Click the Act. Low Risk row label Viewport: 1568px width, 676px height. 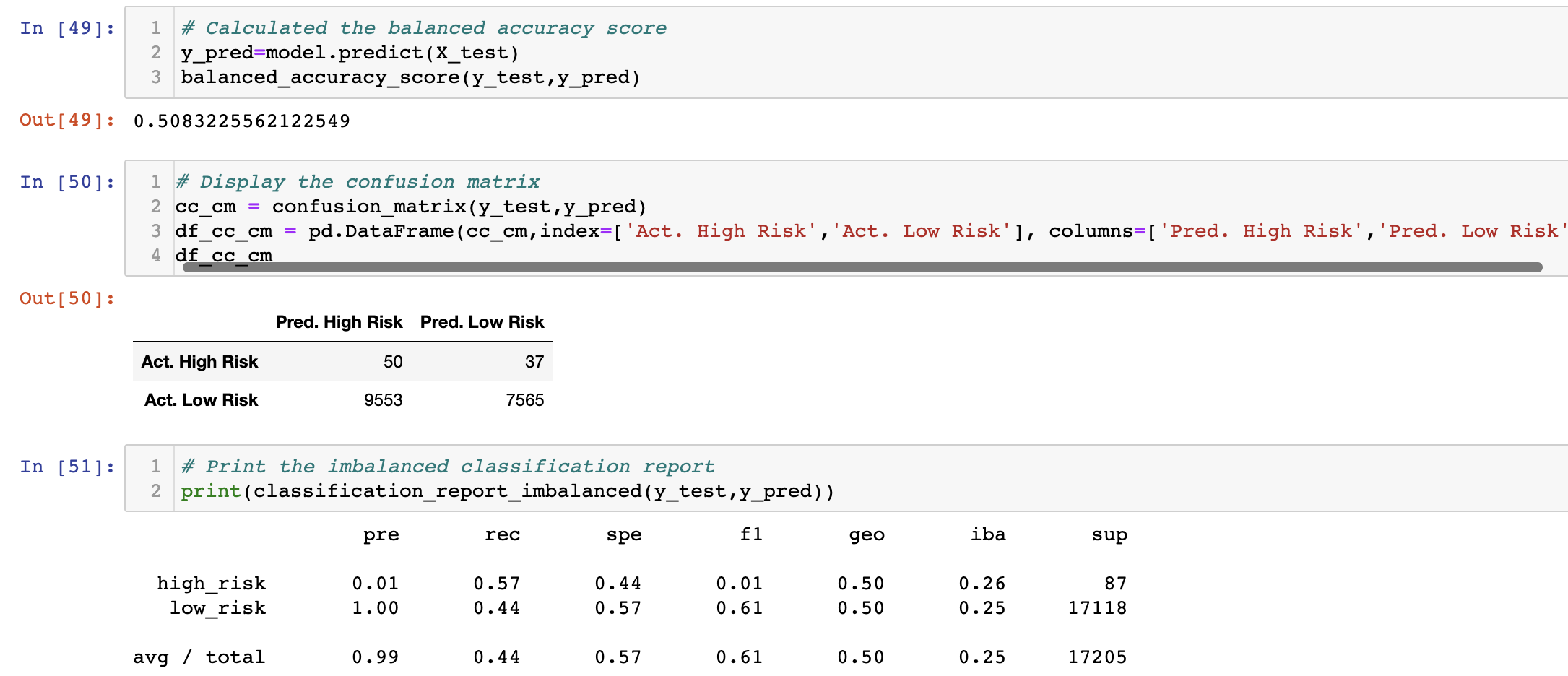(200, 399)
